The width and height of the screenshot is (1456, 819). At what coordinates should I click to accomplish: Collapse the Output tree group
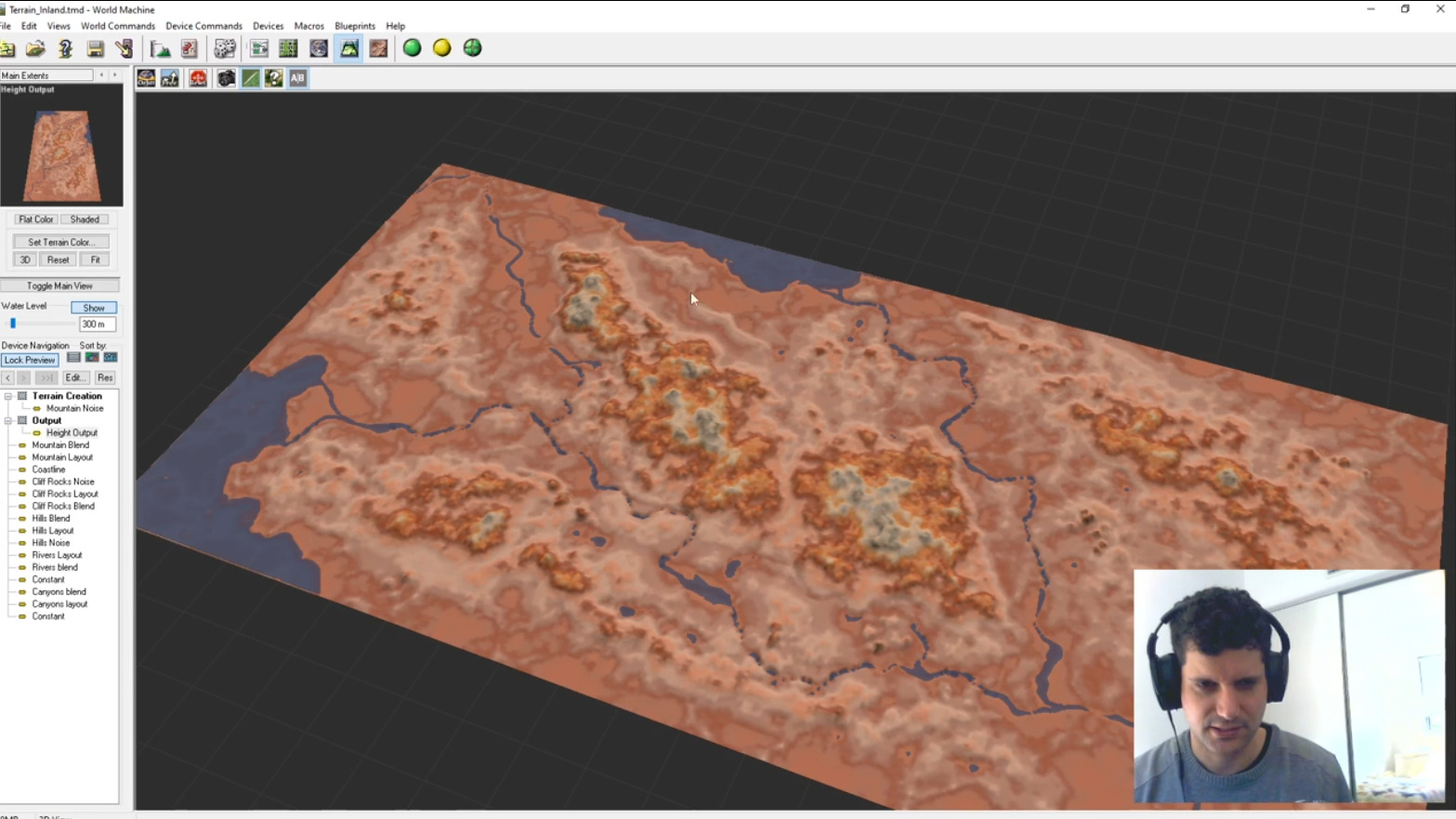click(8, 421)
